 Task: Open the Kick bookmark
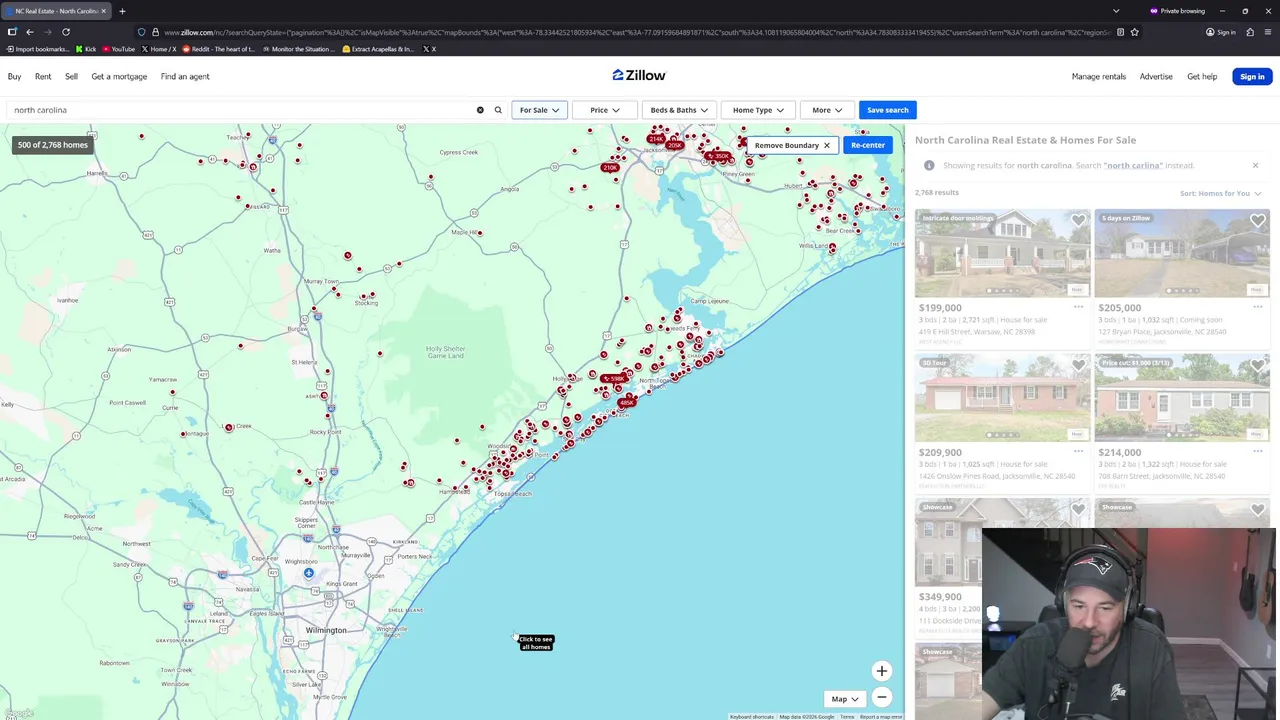[86, 49]
